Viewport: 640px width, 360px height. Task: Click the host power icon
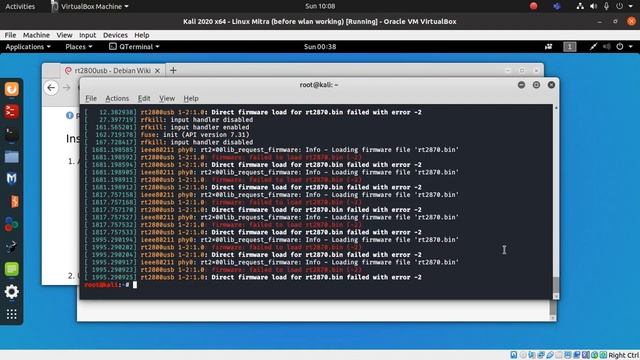click(620, 6)
